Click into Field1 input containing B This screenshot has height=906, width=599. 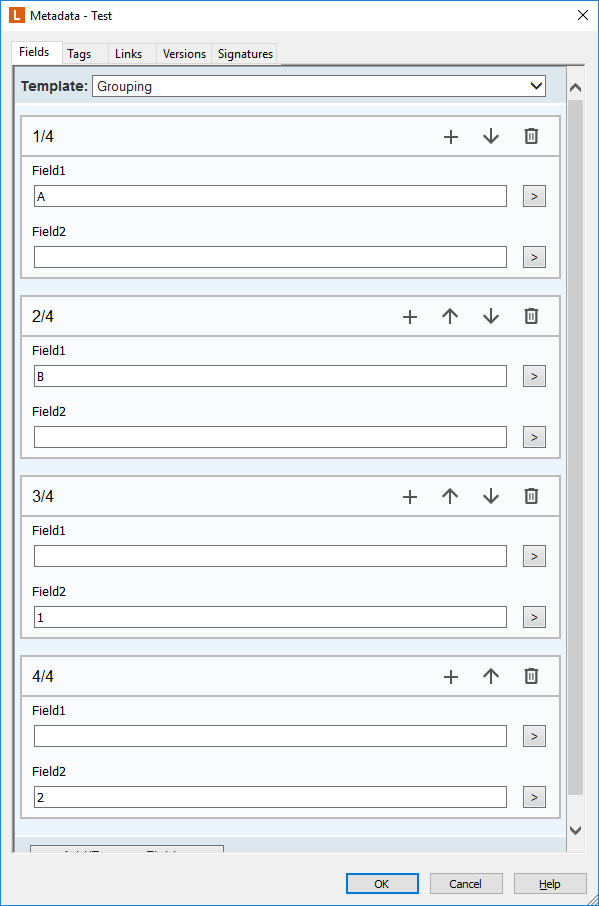tap(270, 376)
